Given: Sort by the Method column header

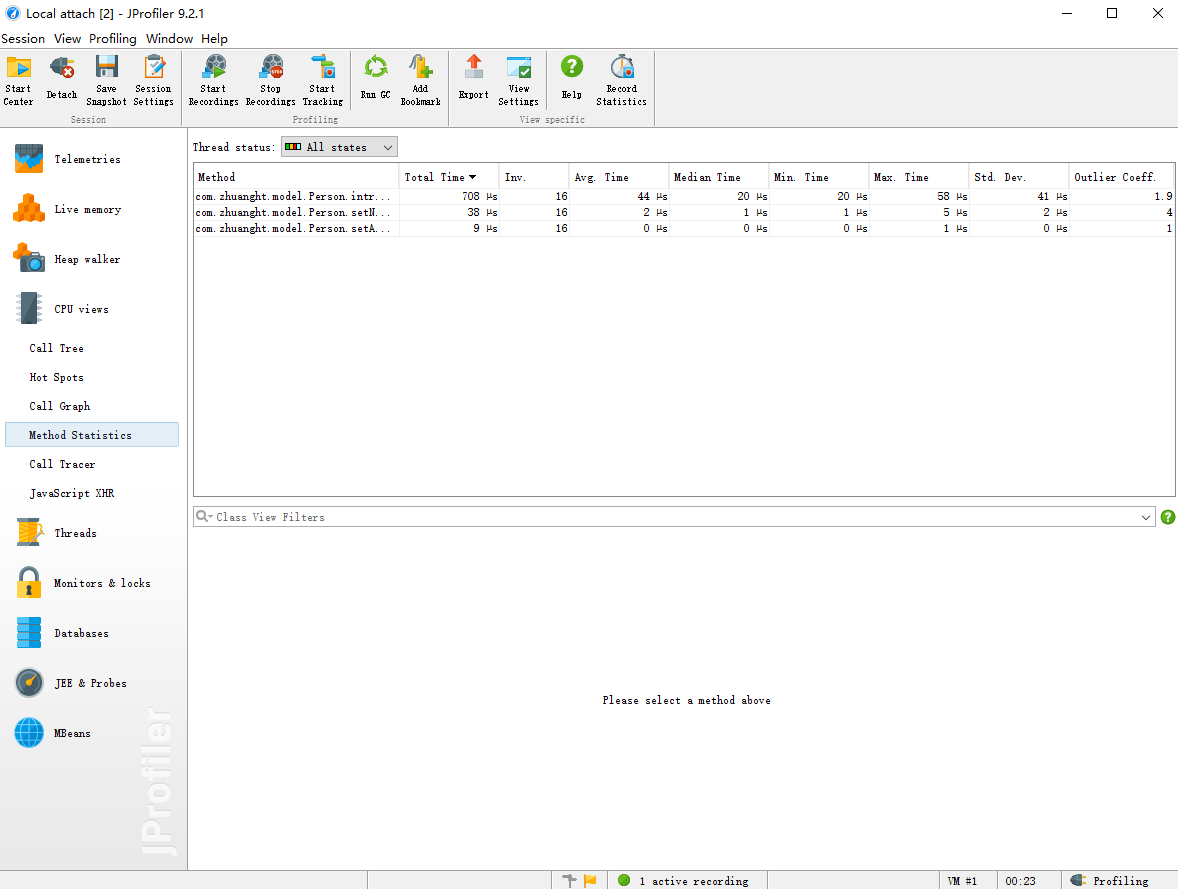Looking at the screenshot, I should click(296, 177).
